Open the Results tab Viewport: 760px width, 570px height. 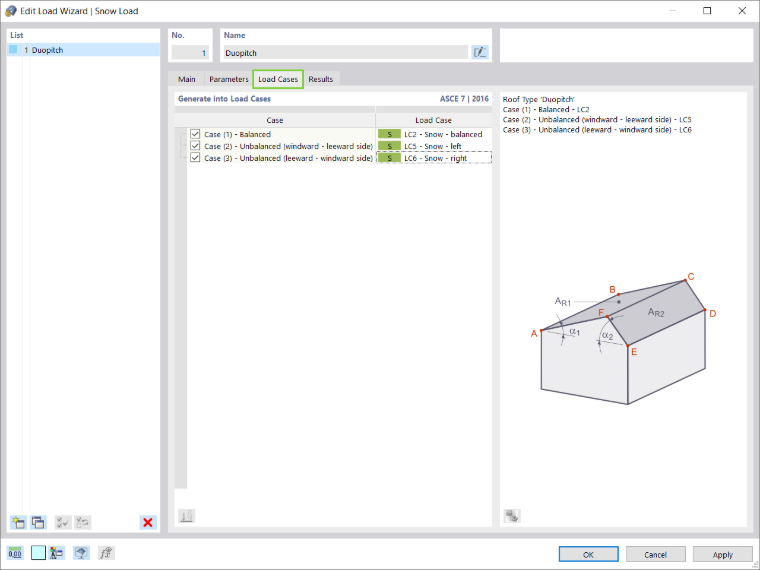[x=320, y=79]
